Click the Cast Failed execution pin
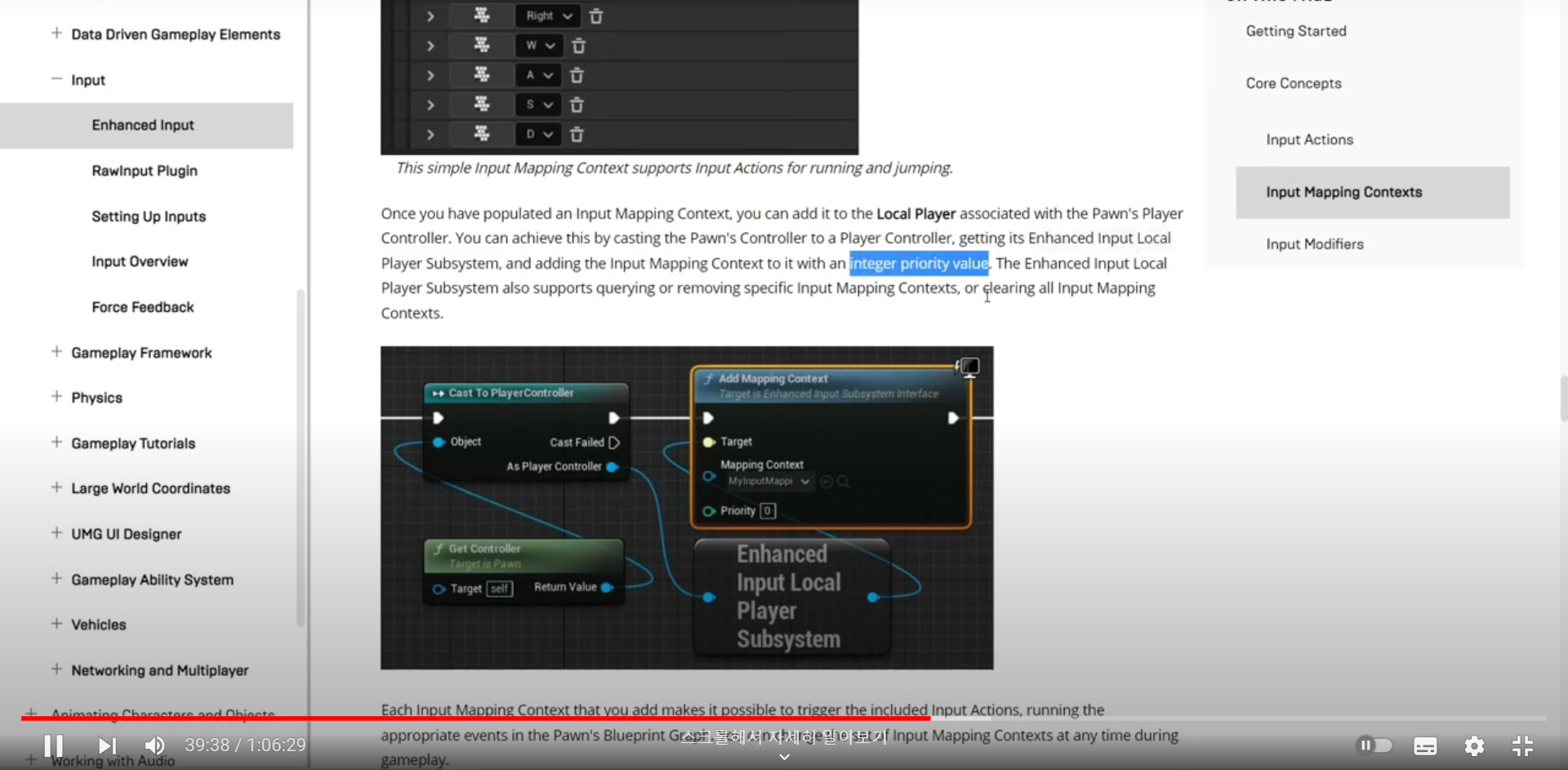 click(614, 443)
